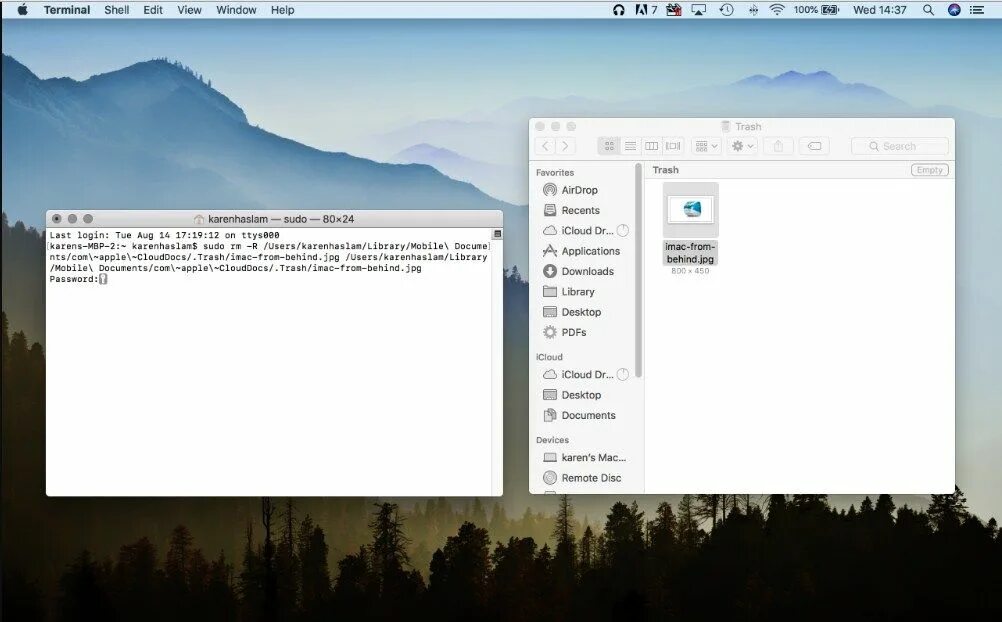
Task: Open Siri from the menu bar
Action: tap(953, 10)
